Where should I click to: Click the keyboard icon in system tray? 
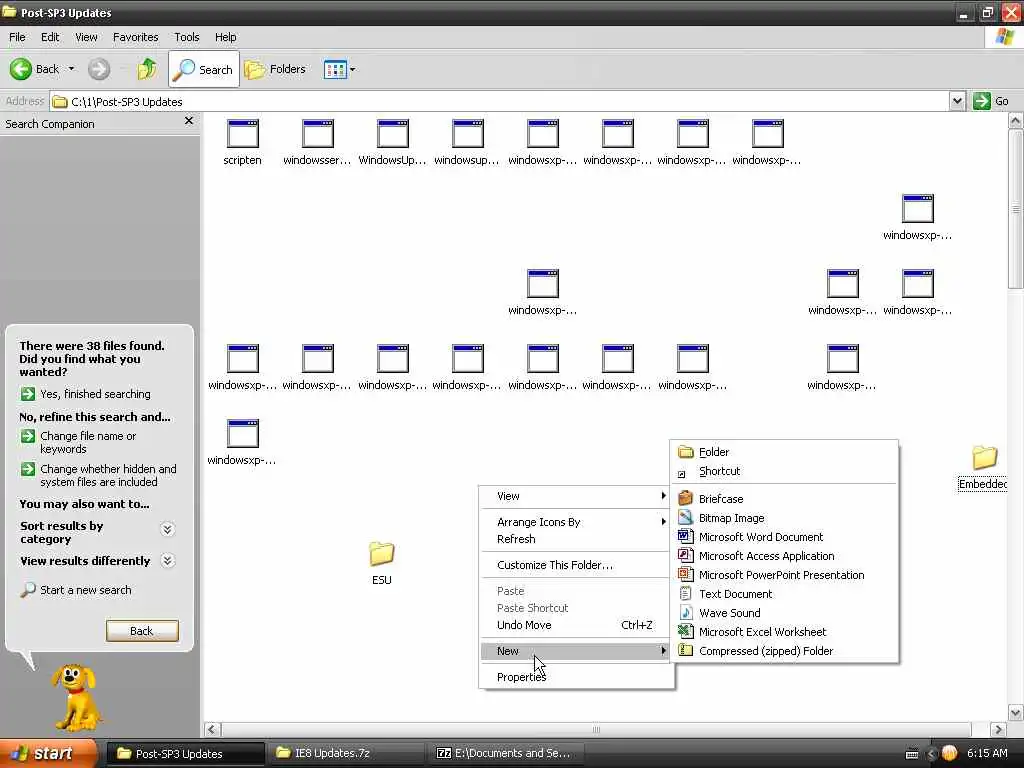tap(912, 754)
